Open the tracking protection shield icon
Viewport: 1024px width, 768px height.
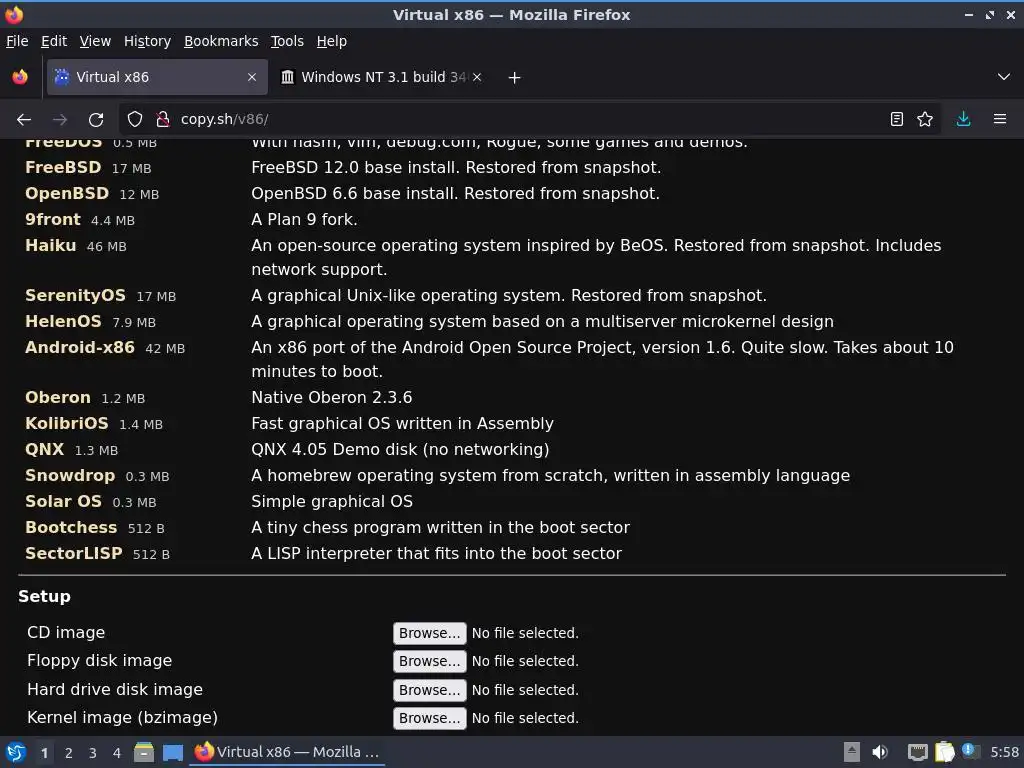(x=135, y=120)
